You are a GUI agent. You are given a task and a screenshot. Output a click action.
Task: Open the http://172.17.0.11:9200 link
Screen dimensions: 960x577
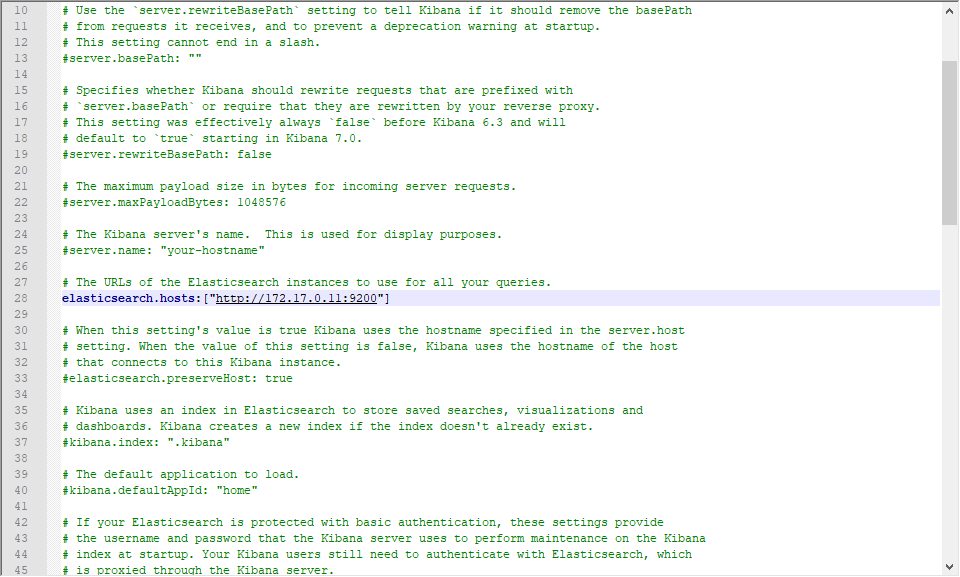(296, 298)
